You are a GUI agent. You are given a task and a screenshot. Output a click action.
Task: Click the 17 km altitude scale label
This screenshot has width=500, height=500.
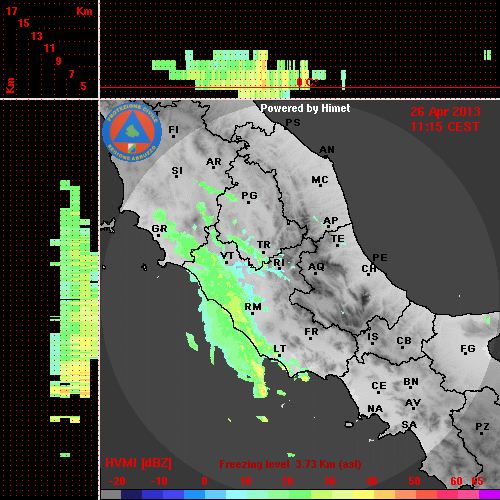[x=12, y=11]
